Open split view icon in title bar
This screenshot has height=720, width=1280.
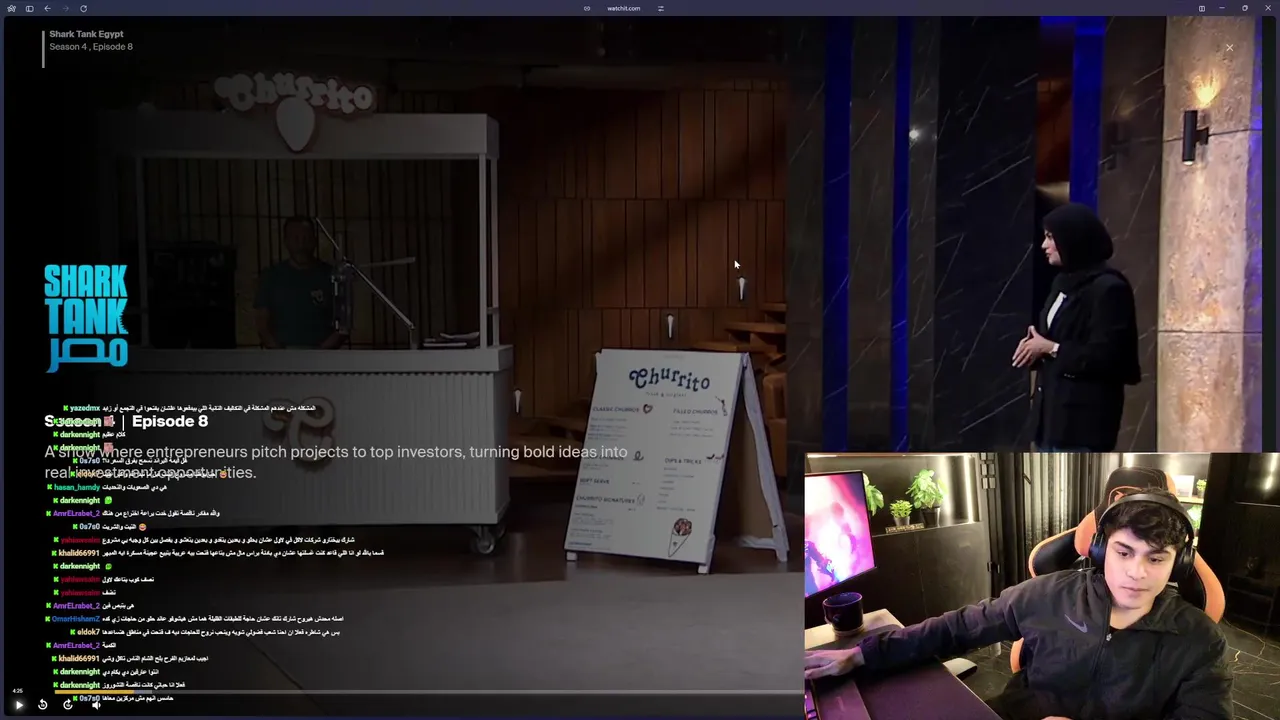[1202, 8]
